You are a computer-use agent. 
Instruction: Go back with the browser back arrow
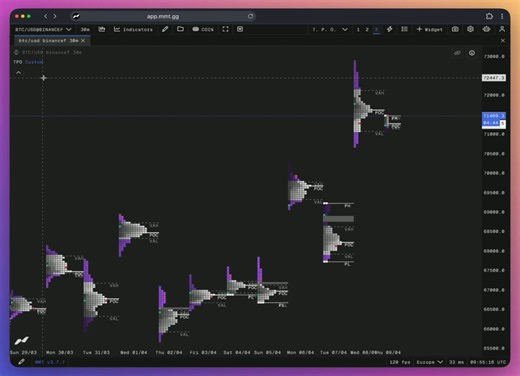(46, 16)
